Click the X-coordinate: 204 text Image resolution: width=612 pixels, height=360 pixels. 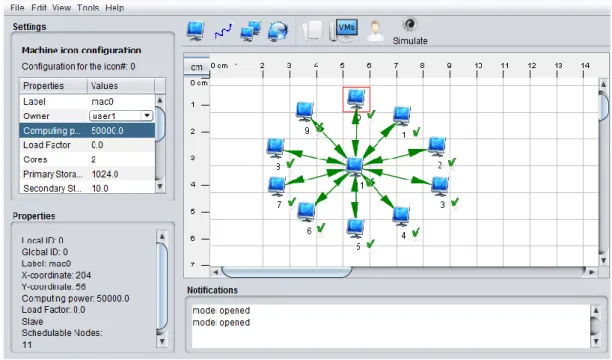(x=56, y=275)
